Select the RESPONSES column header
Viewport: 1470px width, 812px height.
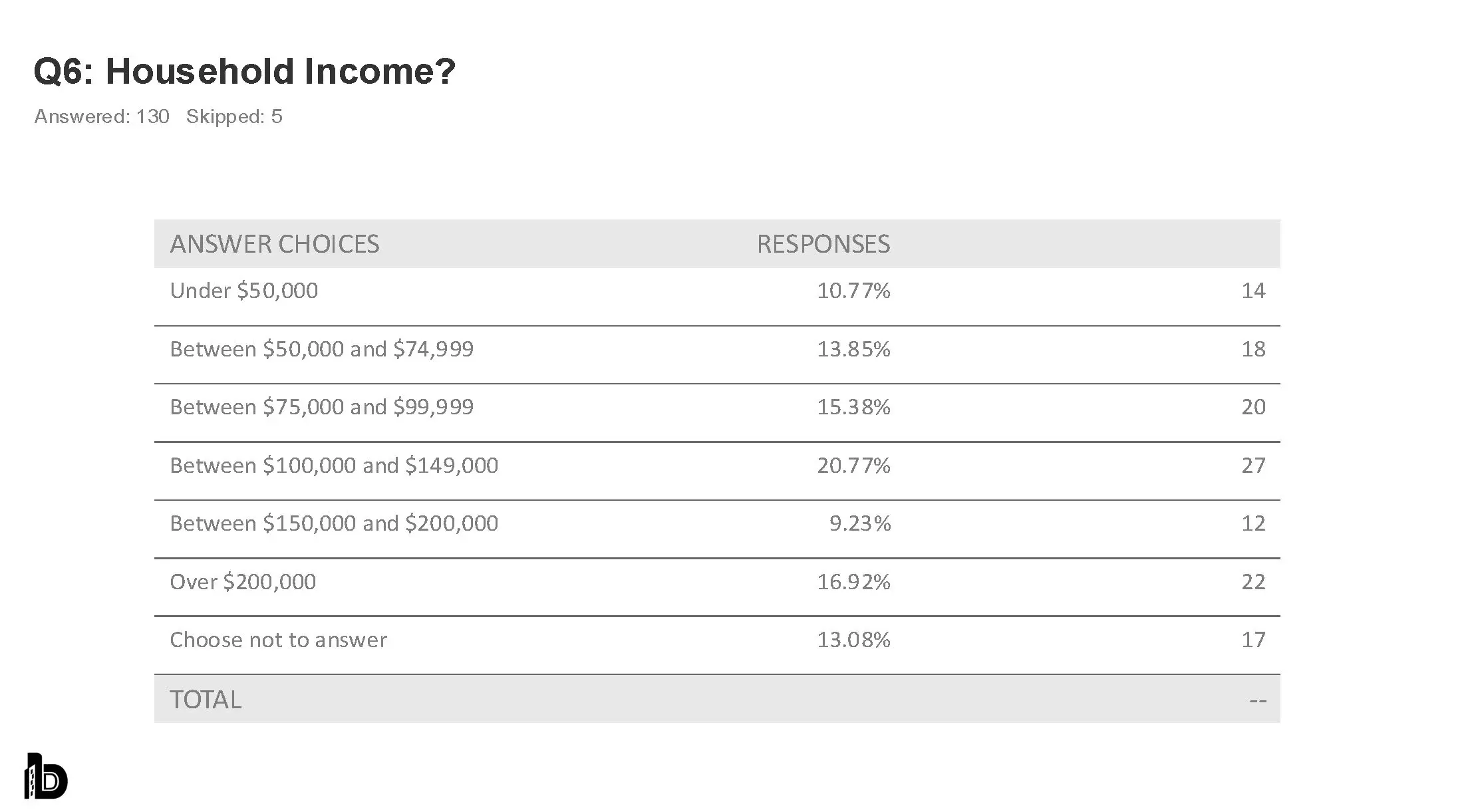(823, 244)
